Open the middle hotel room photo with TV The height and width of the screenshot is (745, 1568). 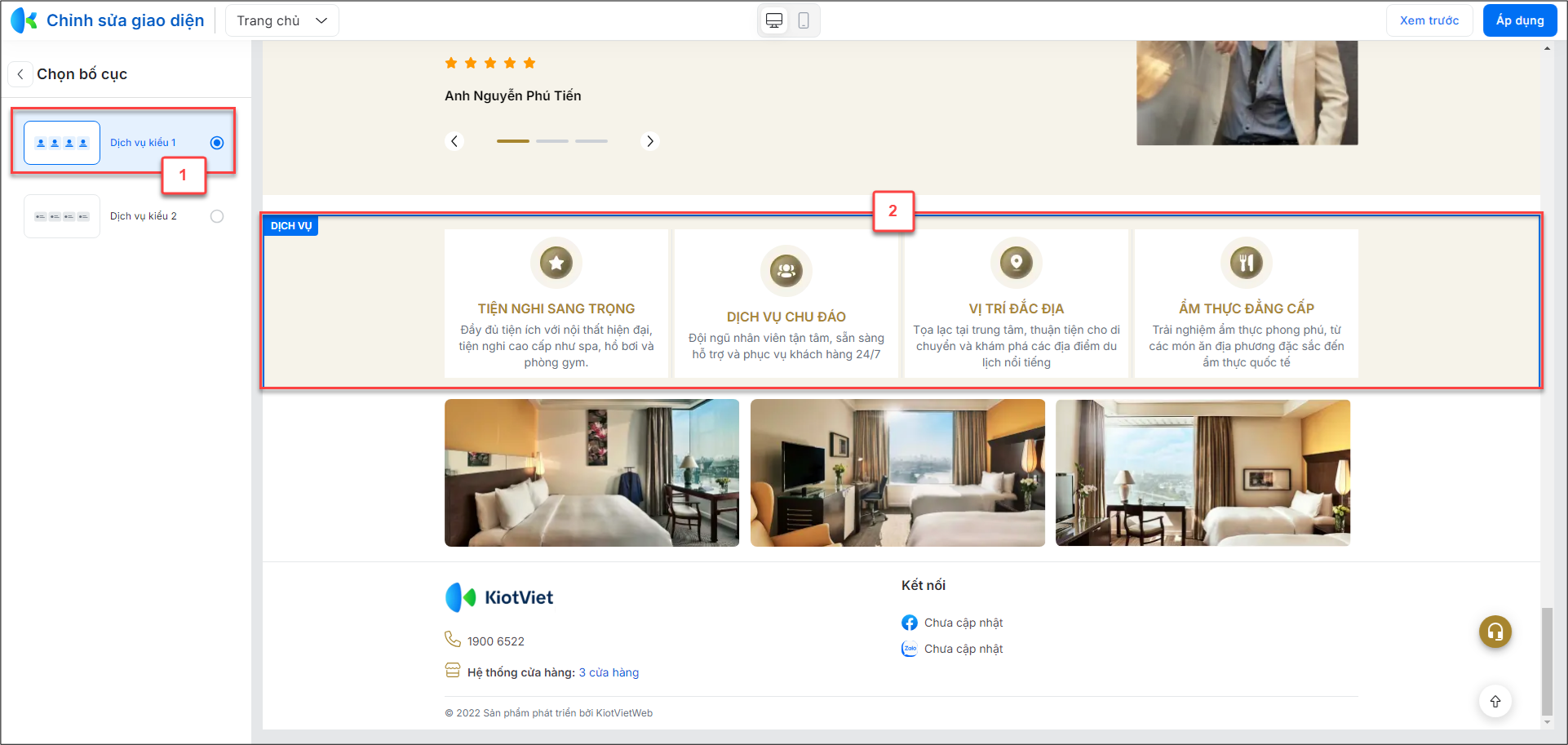tap(897, 472)
